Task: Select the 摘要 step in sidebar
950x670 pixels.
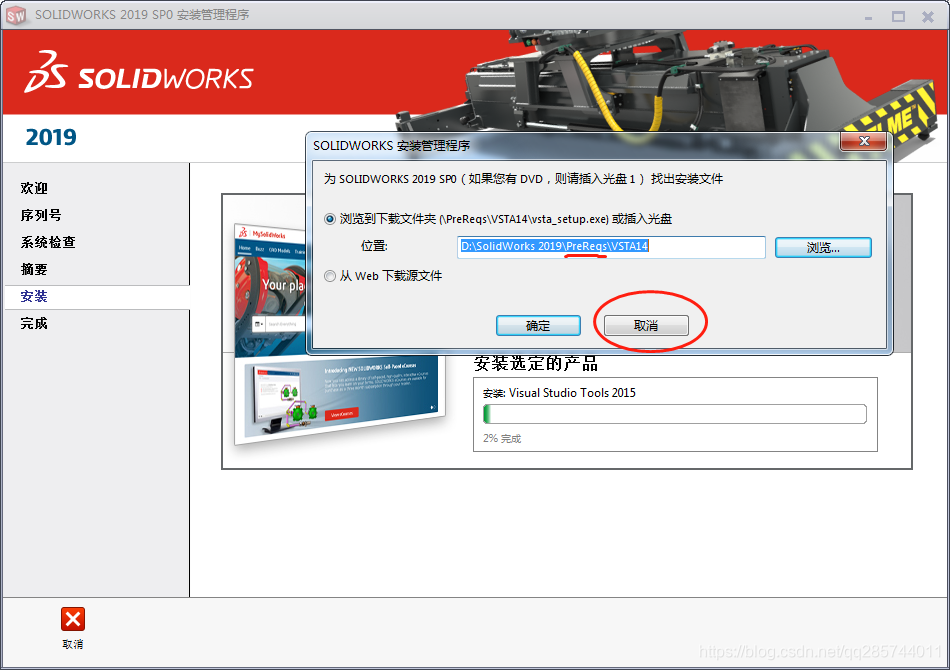Action: (x=34, y=270)
